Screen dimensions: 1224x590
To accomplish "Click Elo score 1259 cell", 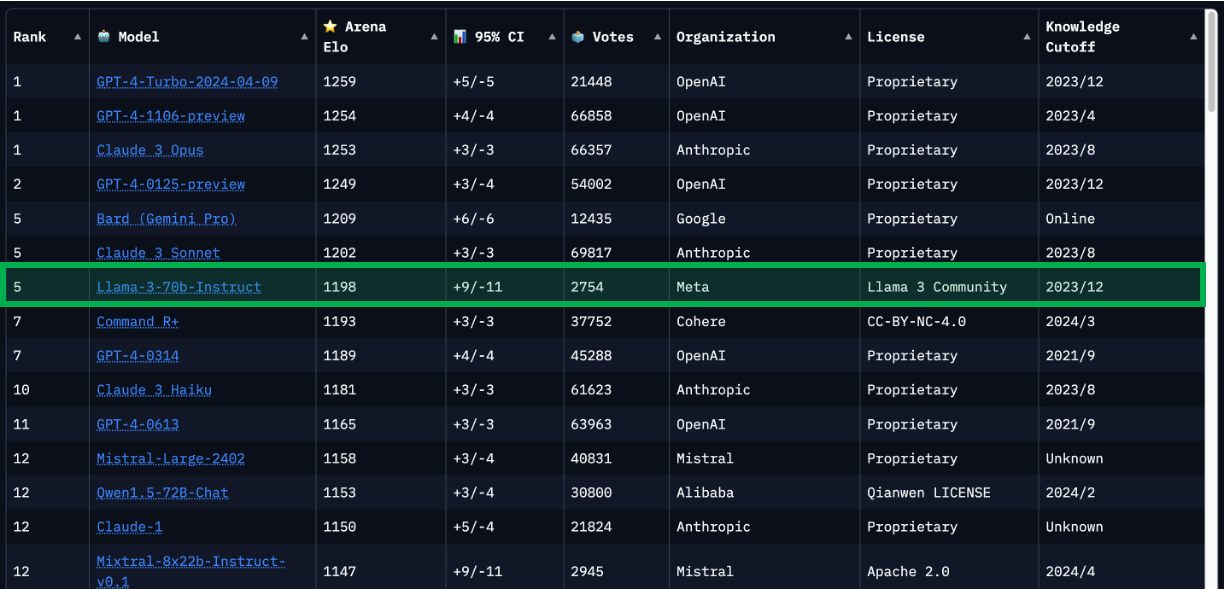I will [x=339, y=82].
